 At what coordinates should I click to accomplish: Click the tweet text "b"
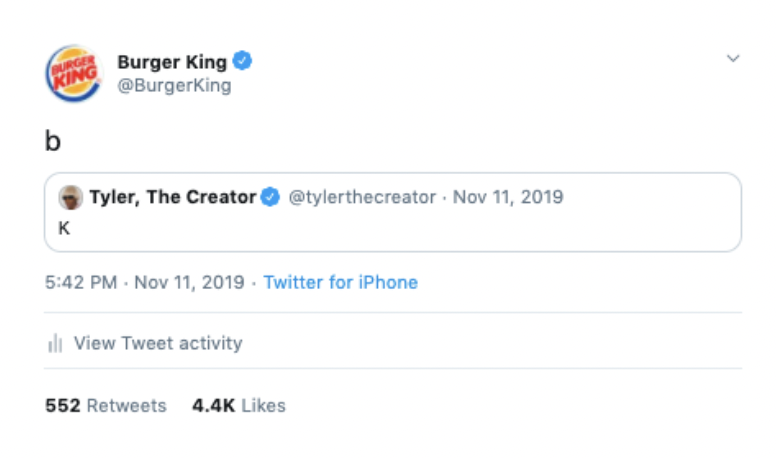point(53,141)
